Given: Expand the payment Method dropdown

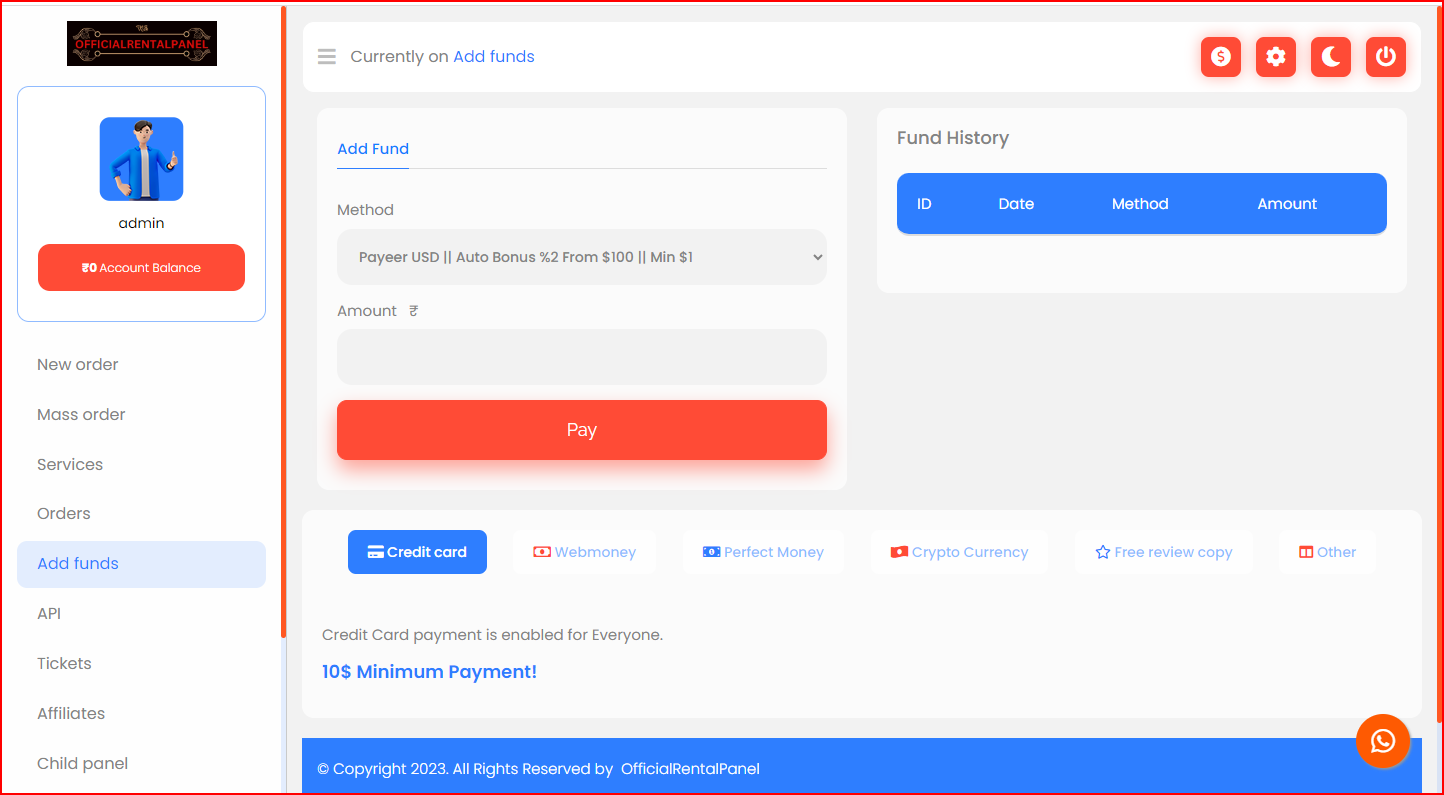Looking at the screenshot, I should coord(581,257).
